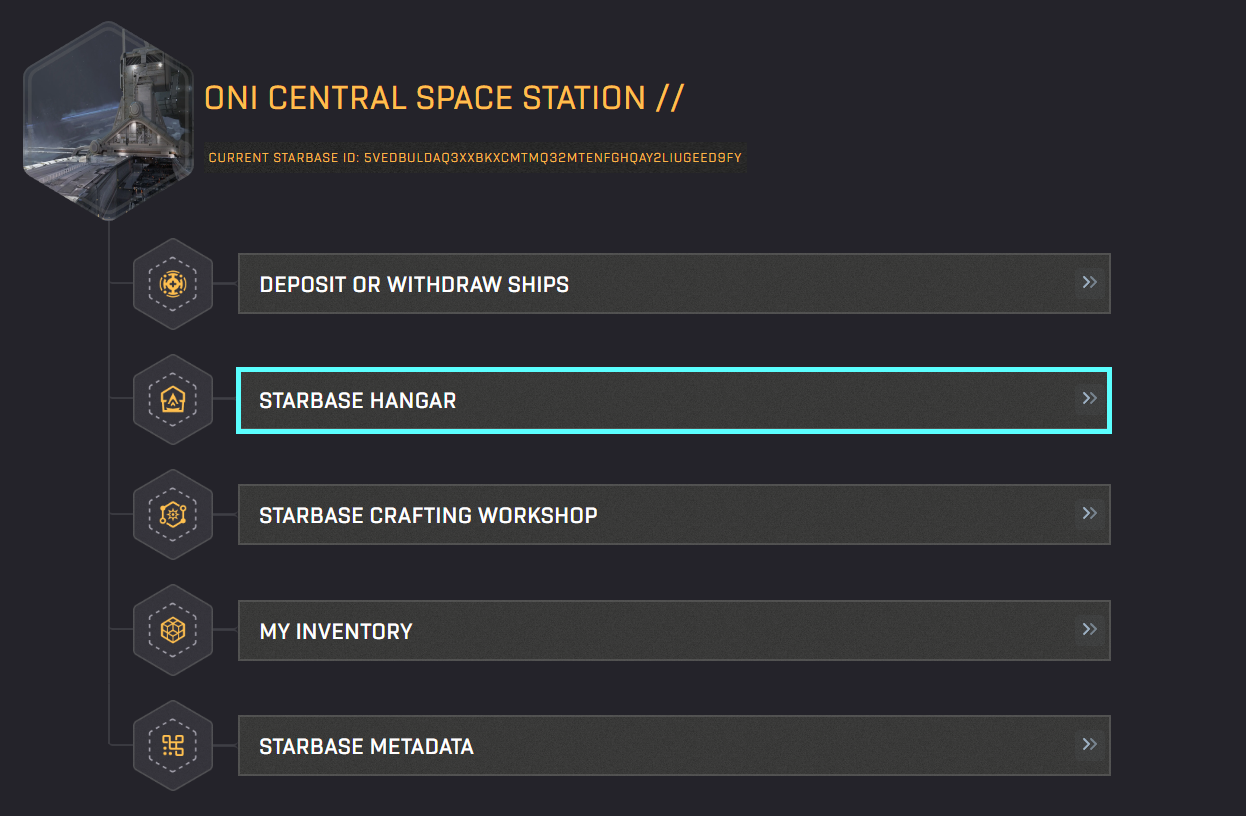This screenshot has height=816, width=1246.
Task: Go to My Inventory
Action: click(x=336, y=632)
